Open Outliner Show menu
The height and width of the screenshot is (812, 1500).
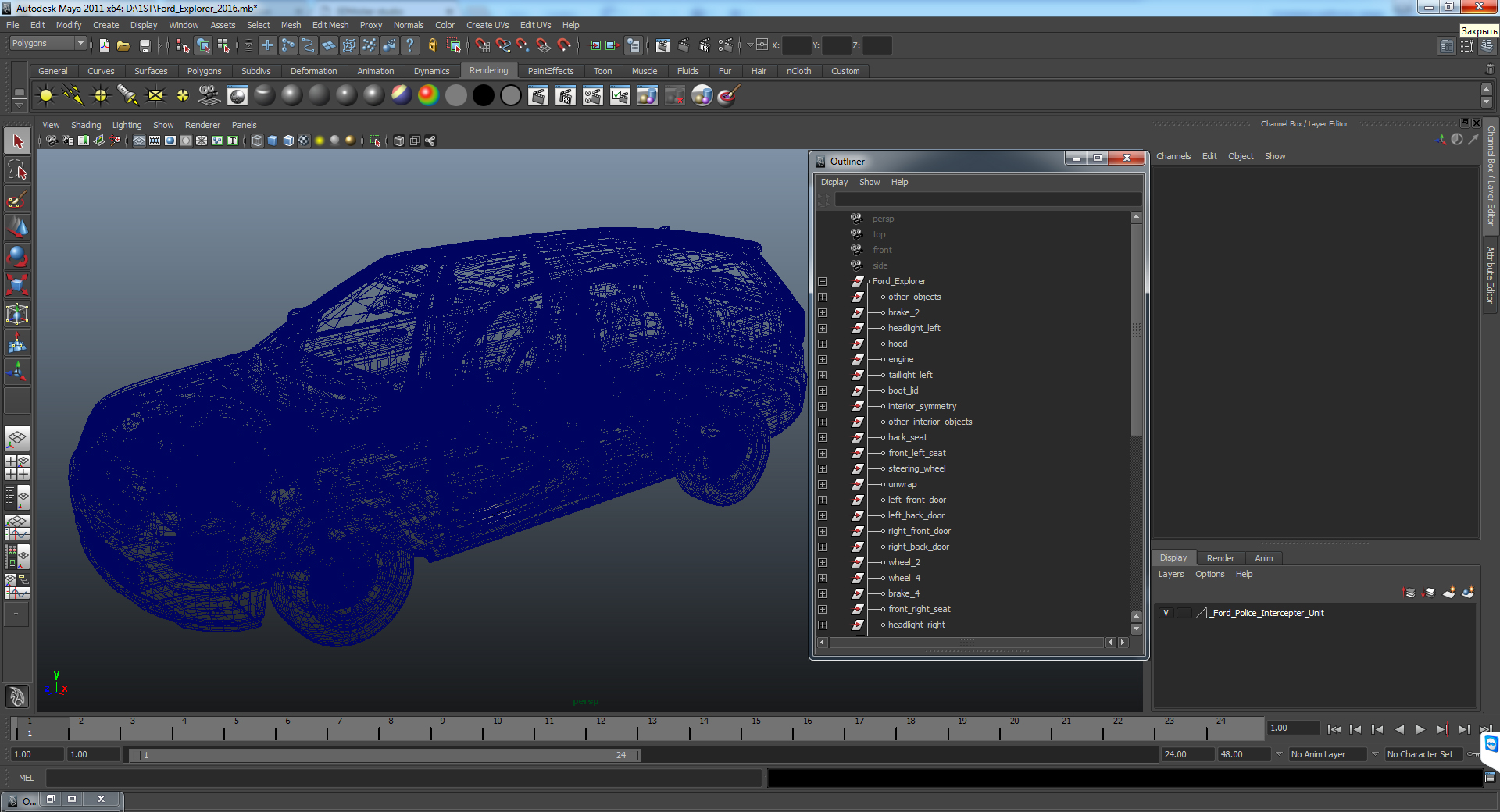tap(870, 182)
